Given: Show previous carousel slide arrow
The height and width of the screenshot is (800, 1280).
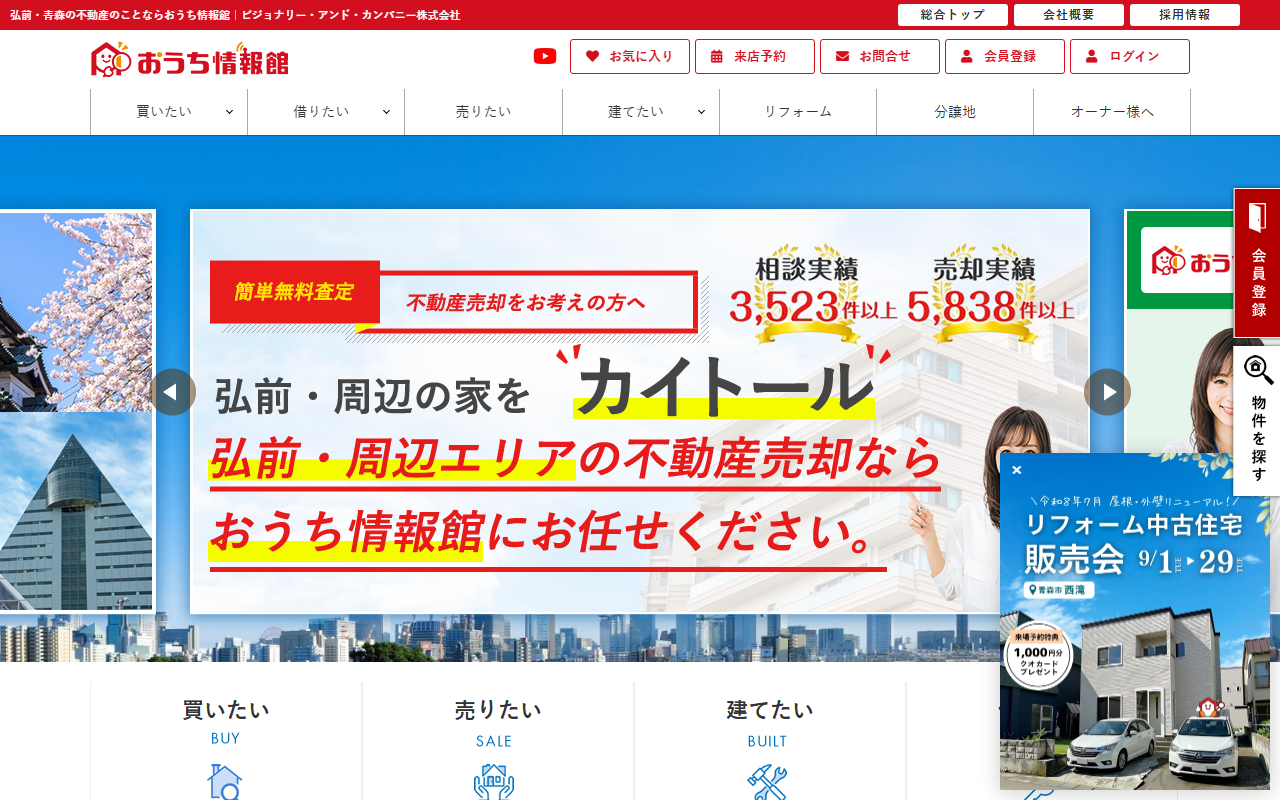Looking at the screenshot, I should 173,392.
